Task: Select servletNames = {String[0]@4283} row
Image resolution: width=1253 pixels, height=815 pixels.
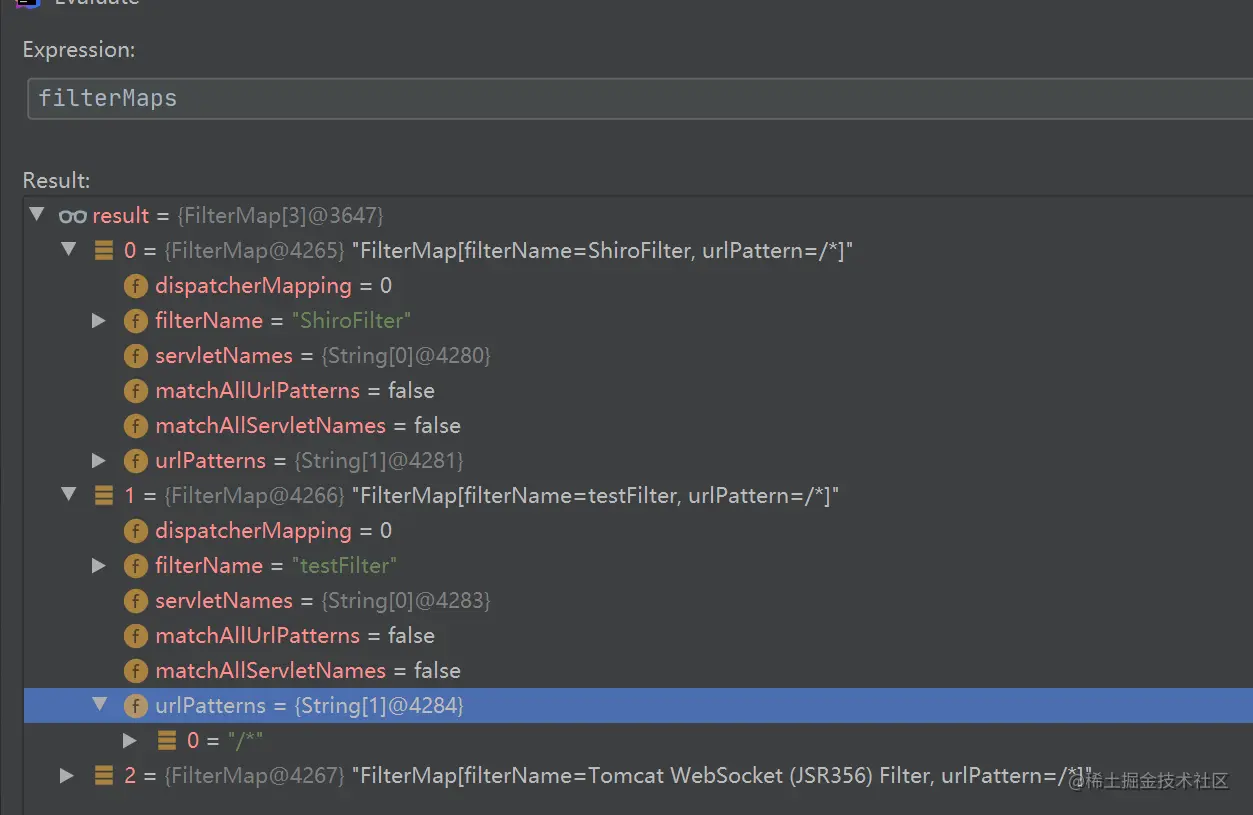Action: point(638,601)
